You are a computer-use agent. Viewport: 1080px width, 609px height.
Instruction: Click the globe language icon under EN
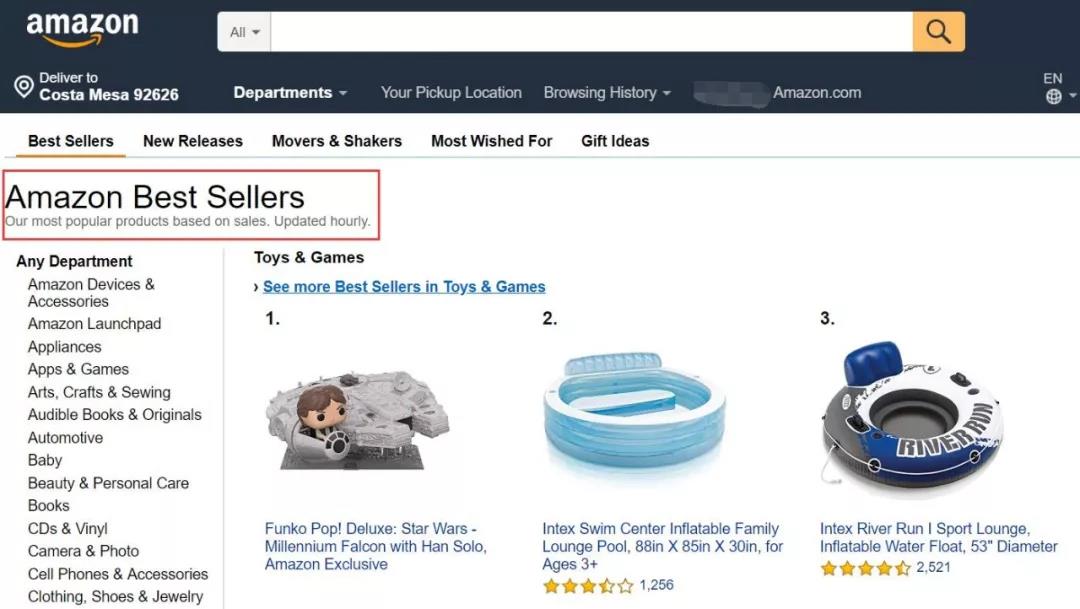tap(1053, 96)
